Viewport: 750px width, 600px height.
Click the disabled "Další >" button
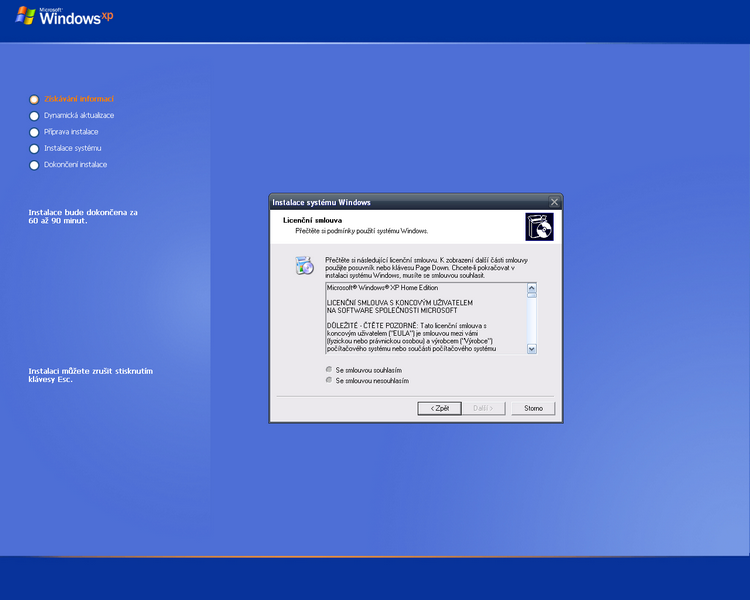[483, 408]
